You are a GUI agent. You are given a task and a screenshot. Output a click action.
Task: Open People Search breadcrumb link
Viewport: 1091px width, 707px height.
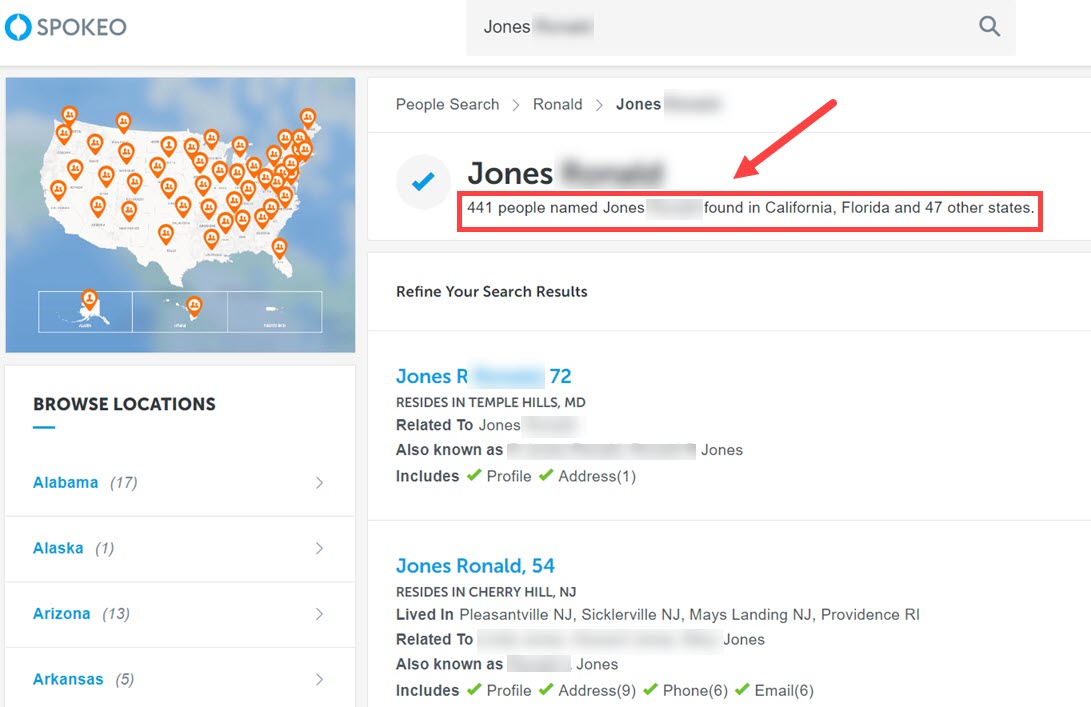447,104
